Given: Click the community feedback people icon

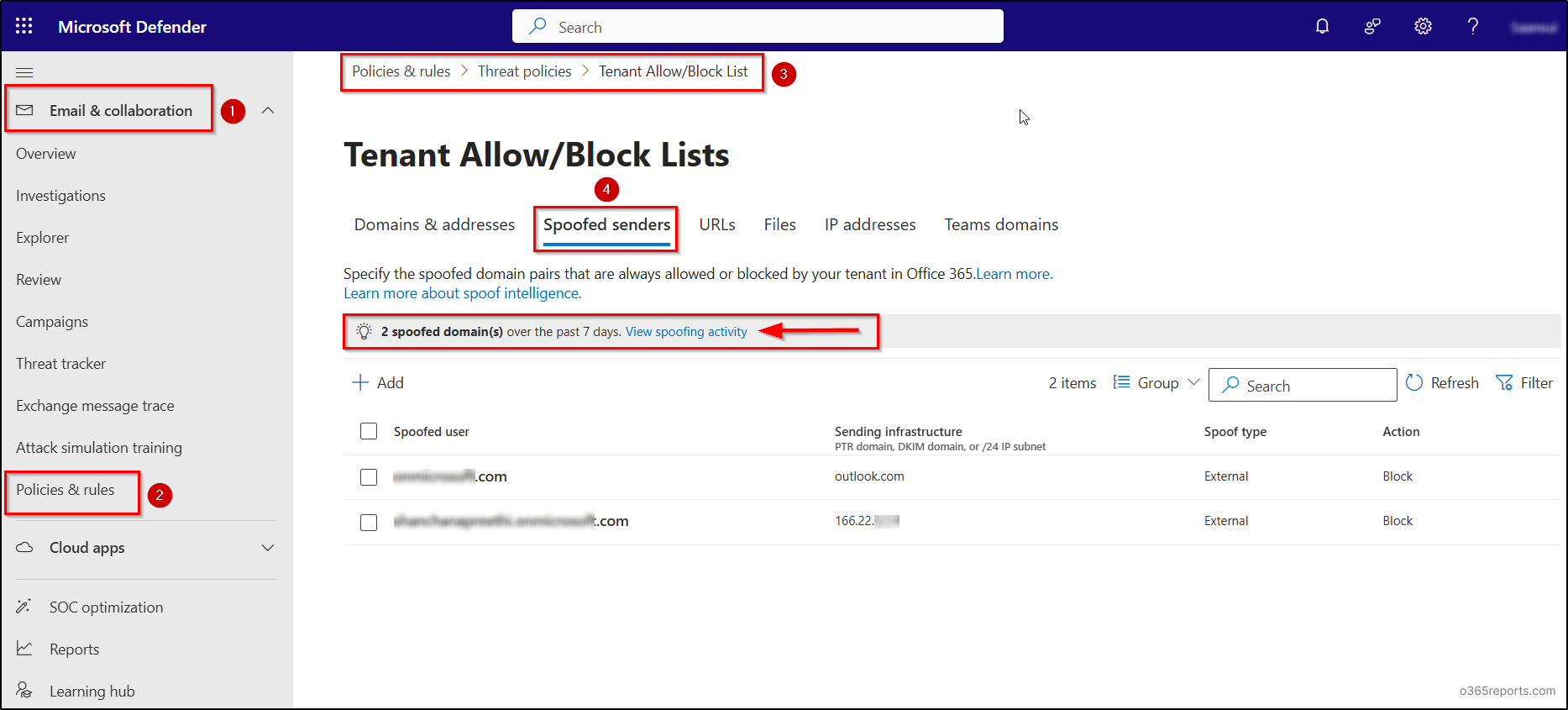Looking at the screenshot, I should 1372,26.
